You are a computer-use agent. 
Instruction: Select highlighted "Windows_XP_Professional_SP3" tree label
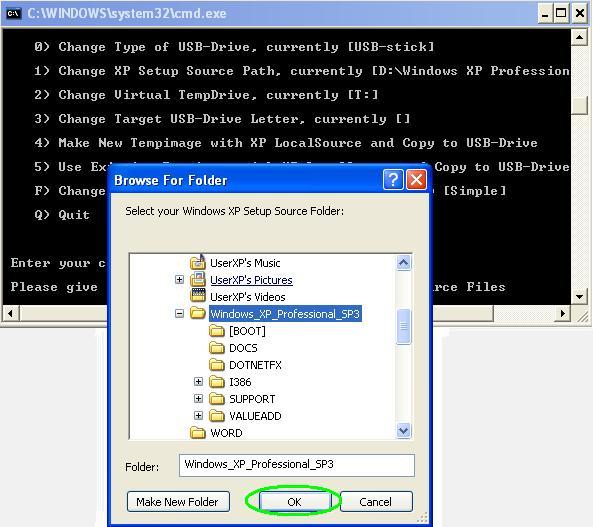coord(285,314)
